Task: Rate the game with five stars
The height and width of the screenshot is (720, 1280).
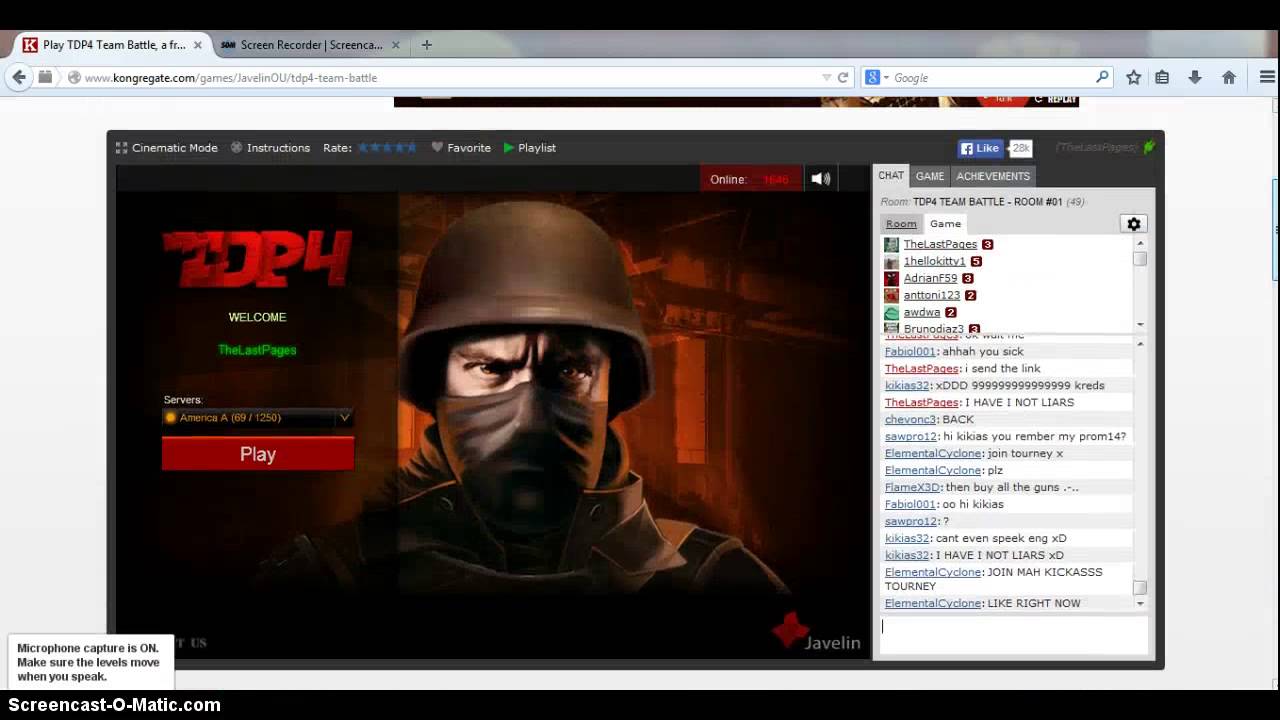Action: tap(410, 148)
